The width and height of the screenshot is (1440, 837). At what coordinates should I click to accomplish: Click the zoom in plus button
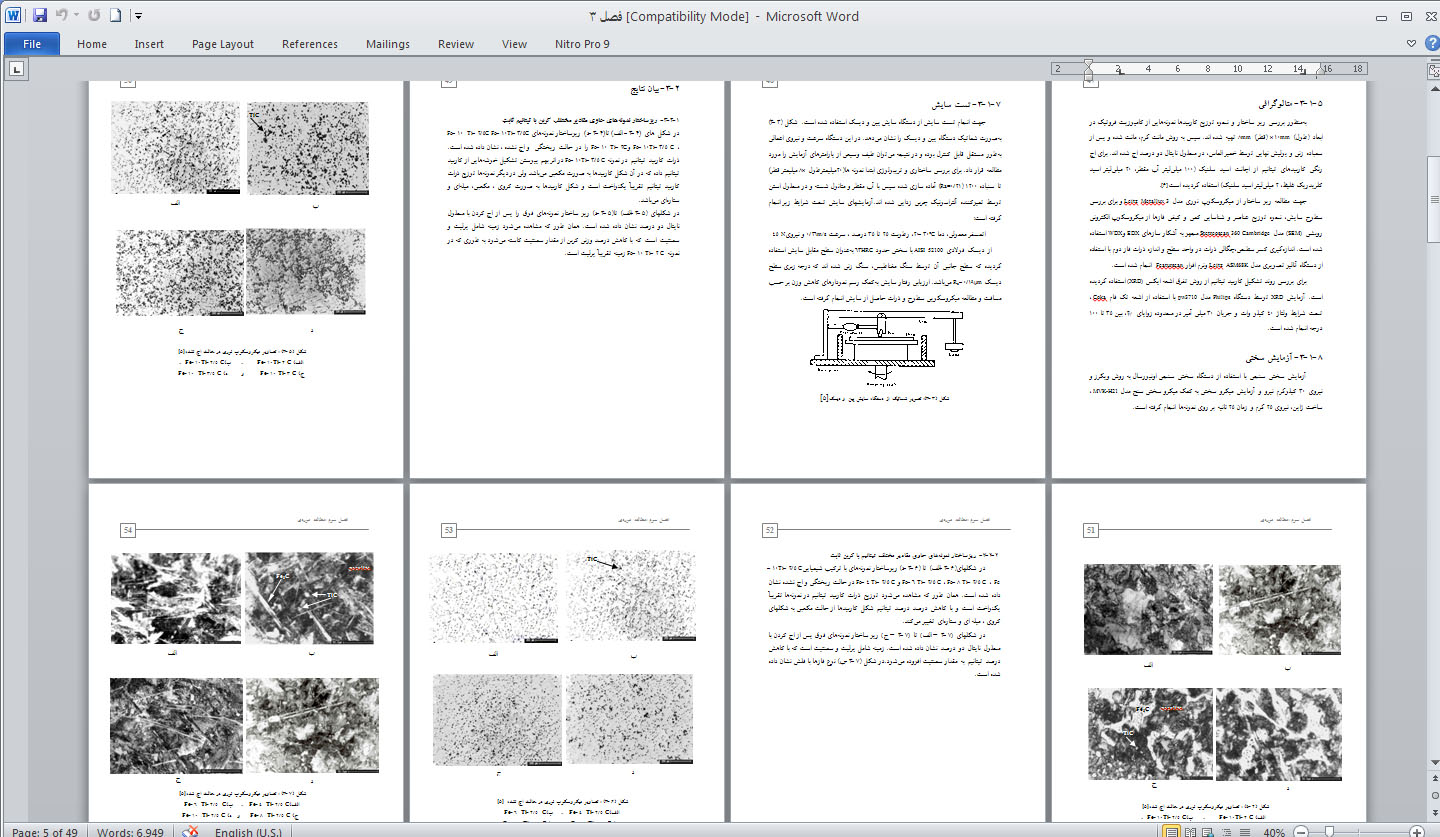(1416, 831)
